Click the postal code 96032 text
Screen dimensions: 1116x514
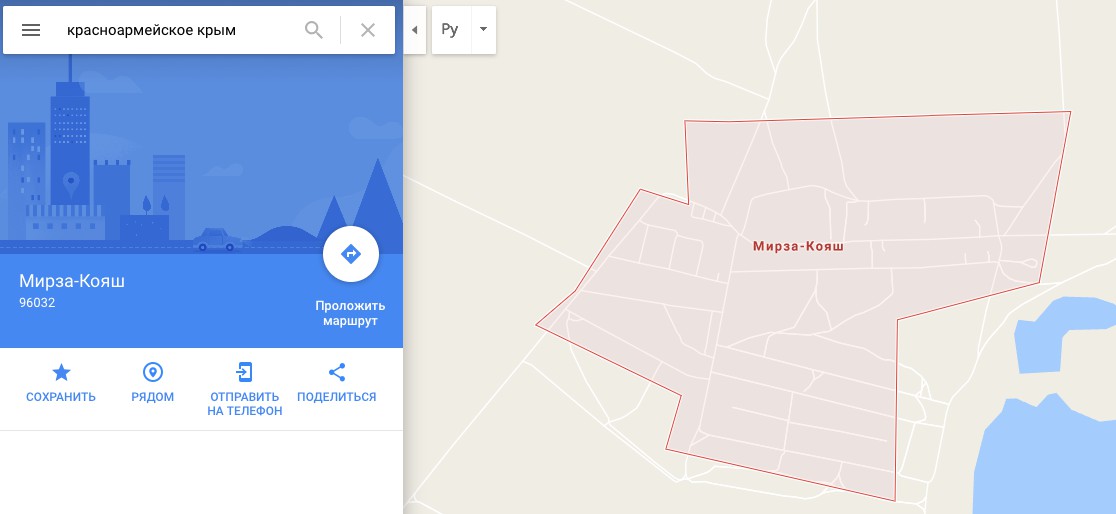[x=37, y=303]
